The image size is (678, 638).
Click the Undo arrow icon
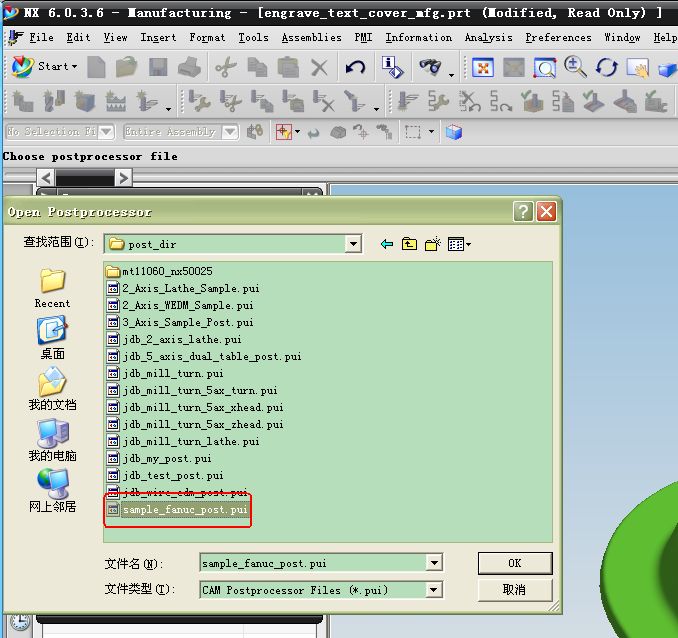click(x=355, y=67)
